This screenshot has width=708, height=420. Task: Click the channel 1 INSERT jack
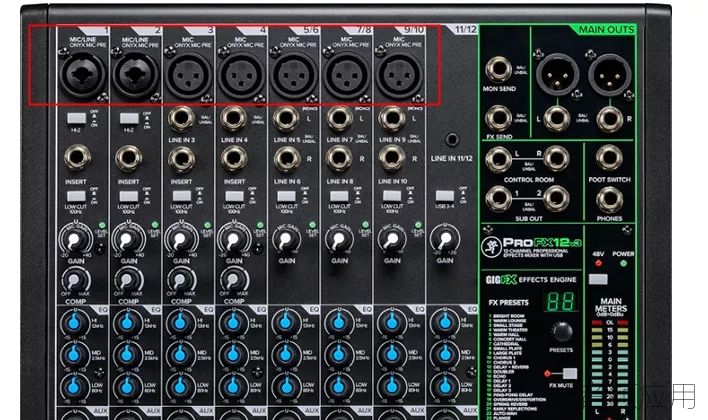pos(77,158)
